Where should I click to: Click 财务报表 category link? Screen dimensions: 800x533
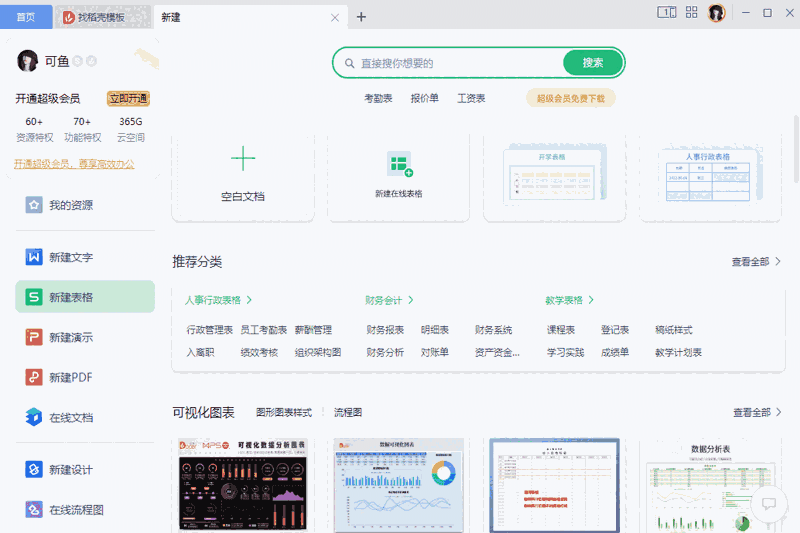(385, 330)
